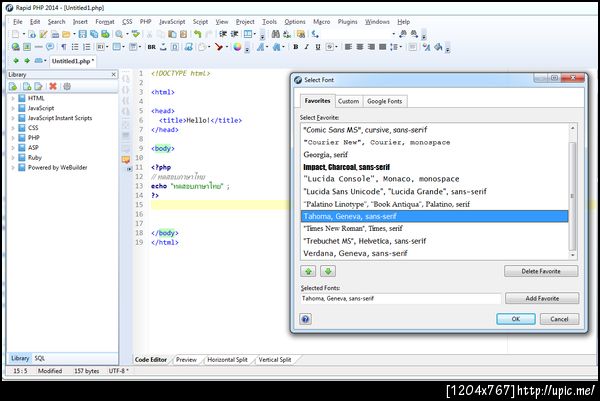Move favorite down with green arrow
This screenshot has width=600, height=401.
328,271
